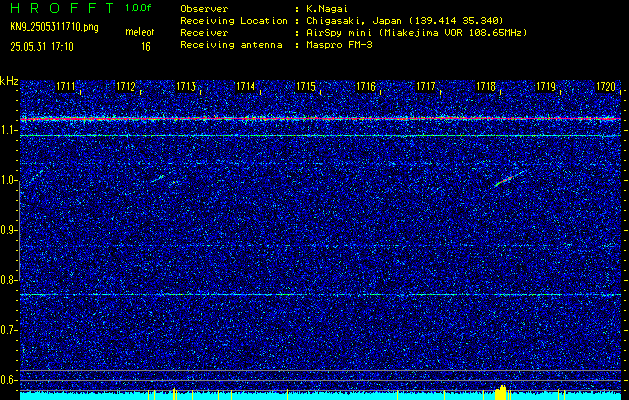Click the 1717 time marker
The width and height of the screenshot is (629, 400).
click(426, 86)
